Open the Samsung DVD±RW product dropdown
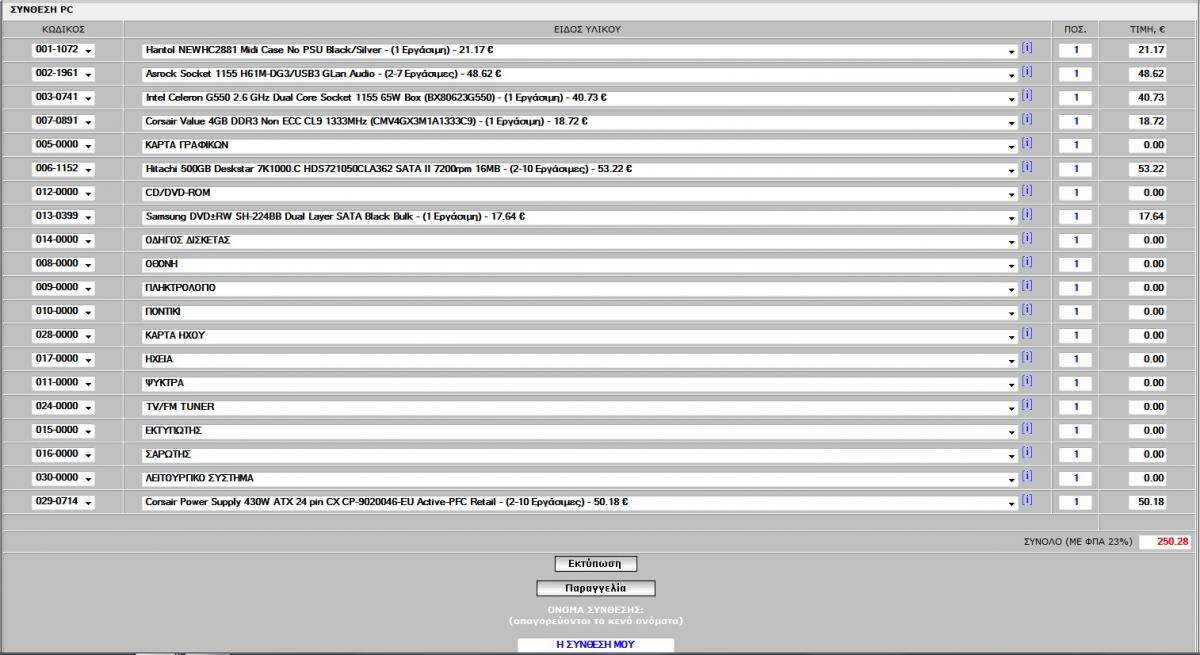Image resolution: width=1200 pixels, height=655 pixels. point(580,216)
